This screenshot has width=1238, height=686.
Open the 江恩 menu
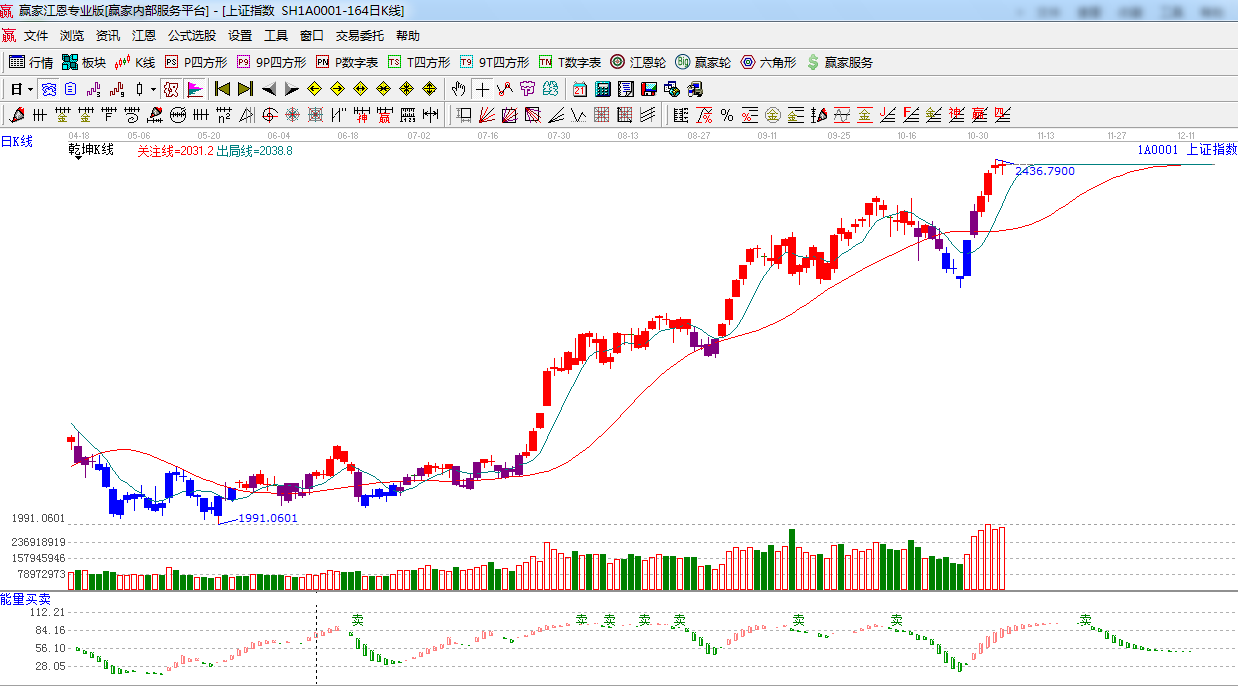(x=144, y=35)
